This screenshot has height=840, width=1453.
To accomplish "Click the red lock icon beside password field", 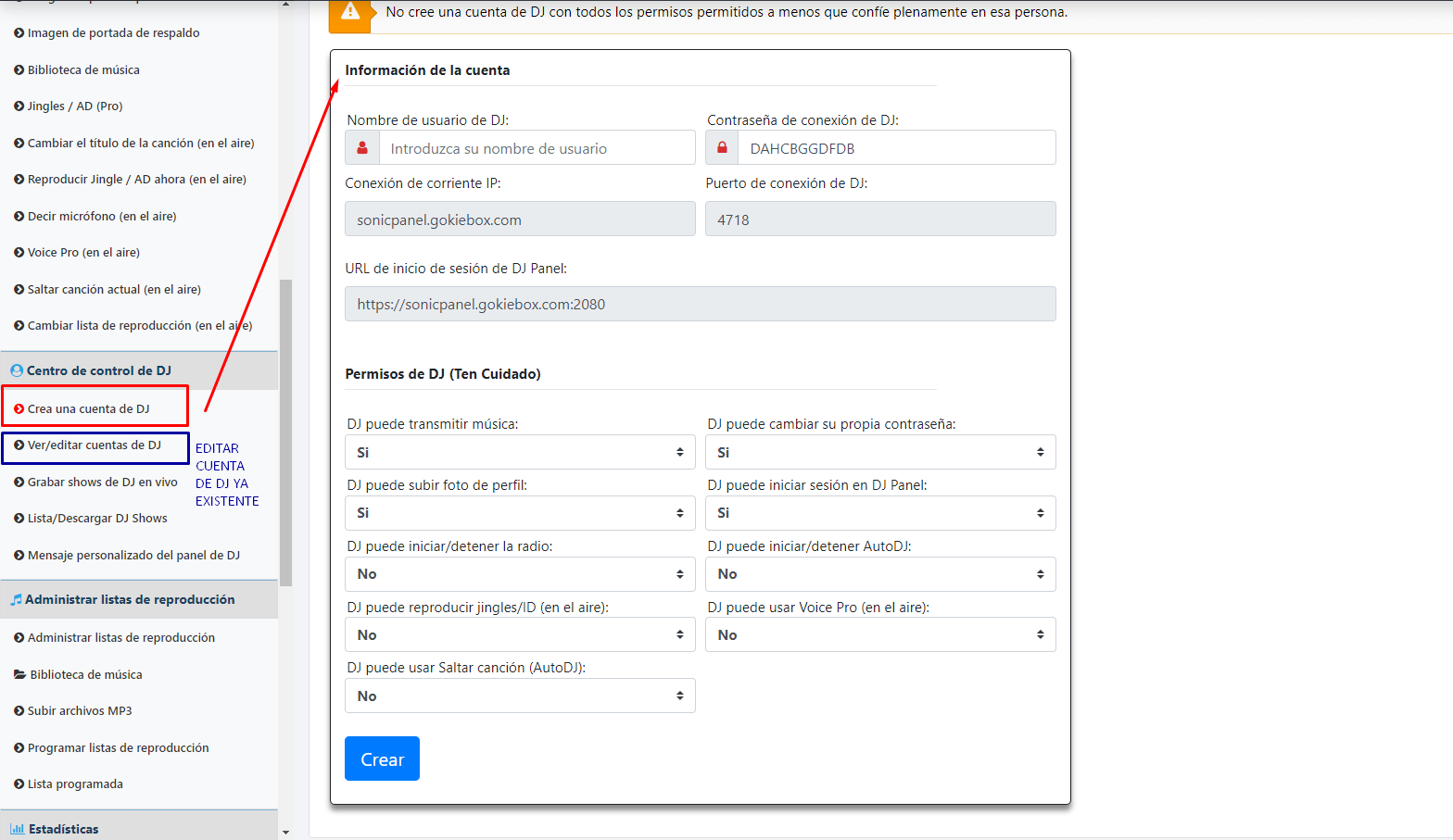I will click(x=722, y=147).
